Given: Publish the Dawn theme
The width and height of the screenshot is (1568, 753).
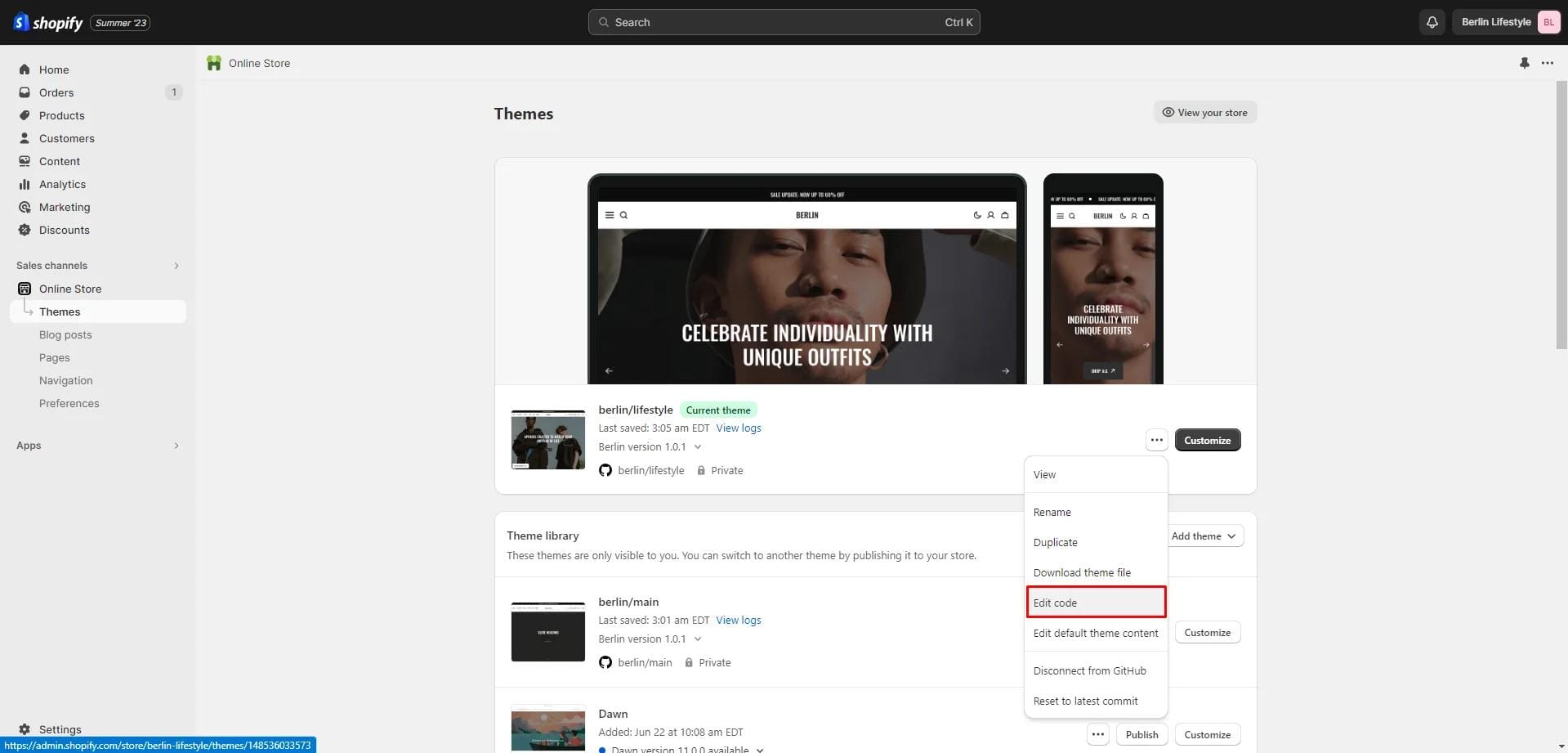Looking at the screenshot, I should click(x=1141, y=734).
